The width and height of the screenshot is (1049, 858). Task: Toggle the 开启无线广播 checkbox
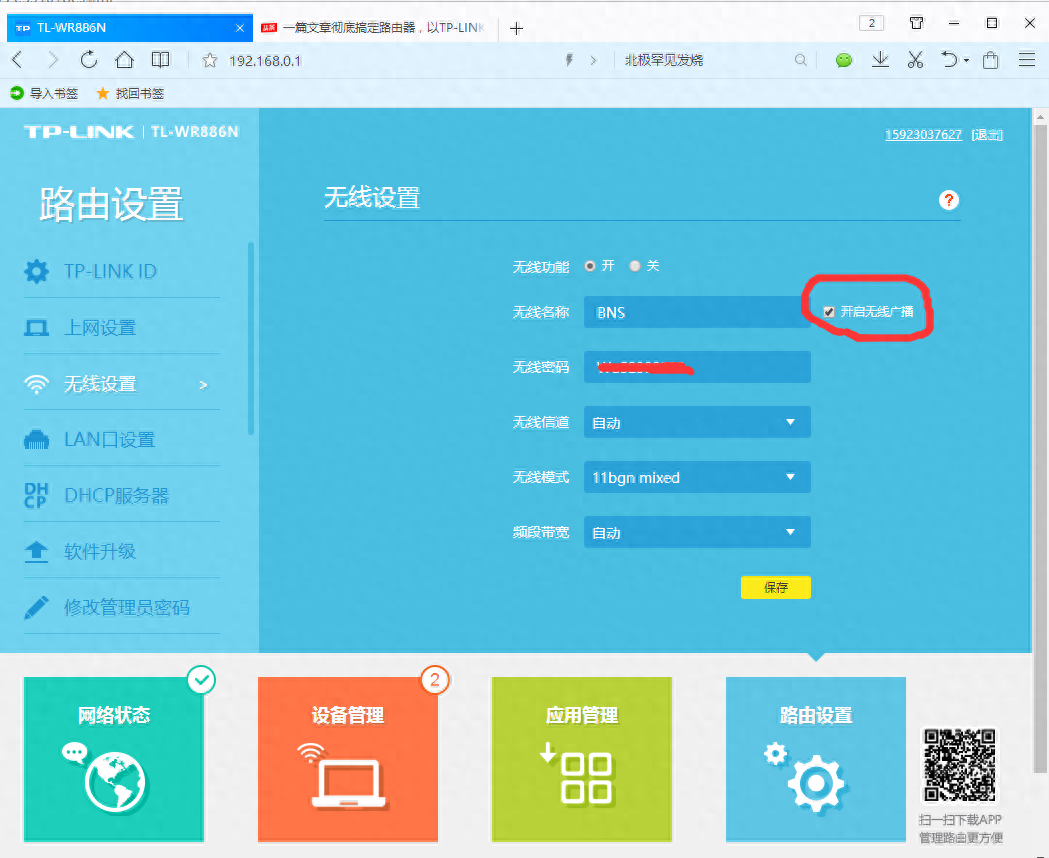click(x=829, y=312)
